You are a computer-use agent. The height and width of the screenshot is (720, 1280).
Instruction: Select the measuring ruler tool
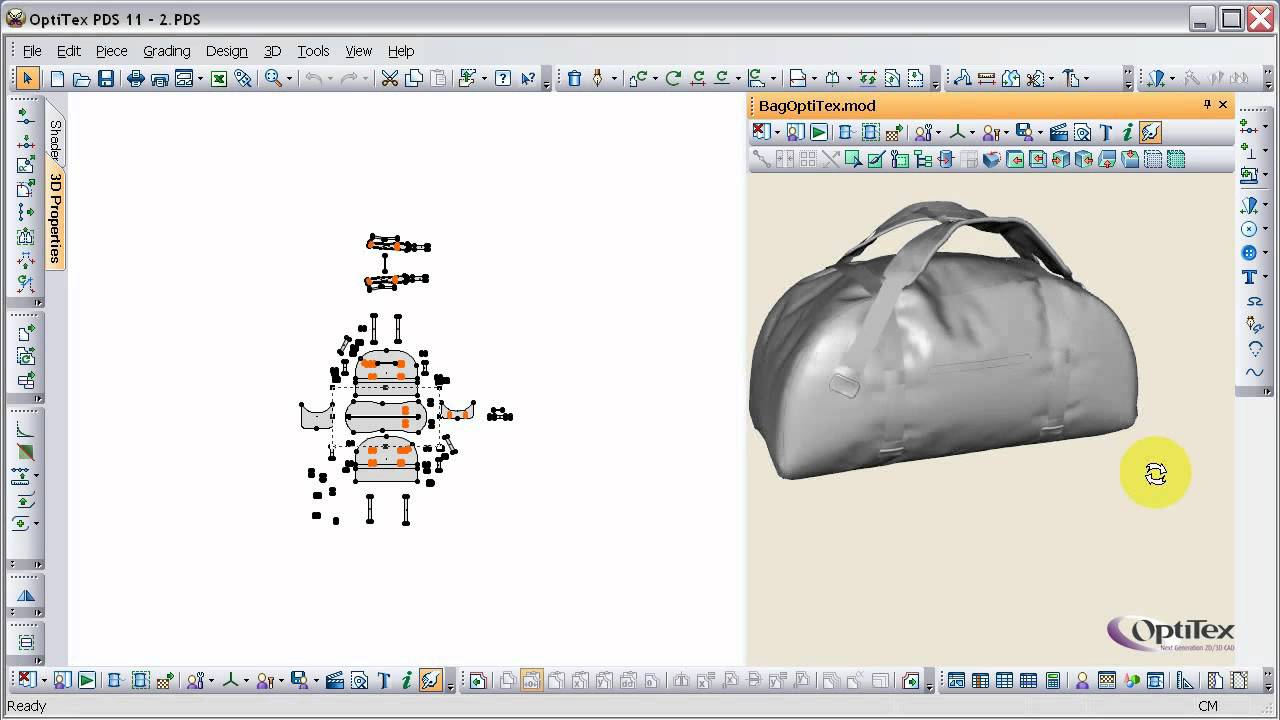click(986, 78)
